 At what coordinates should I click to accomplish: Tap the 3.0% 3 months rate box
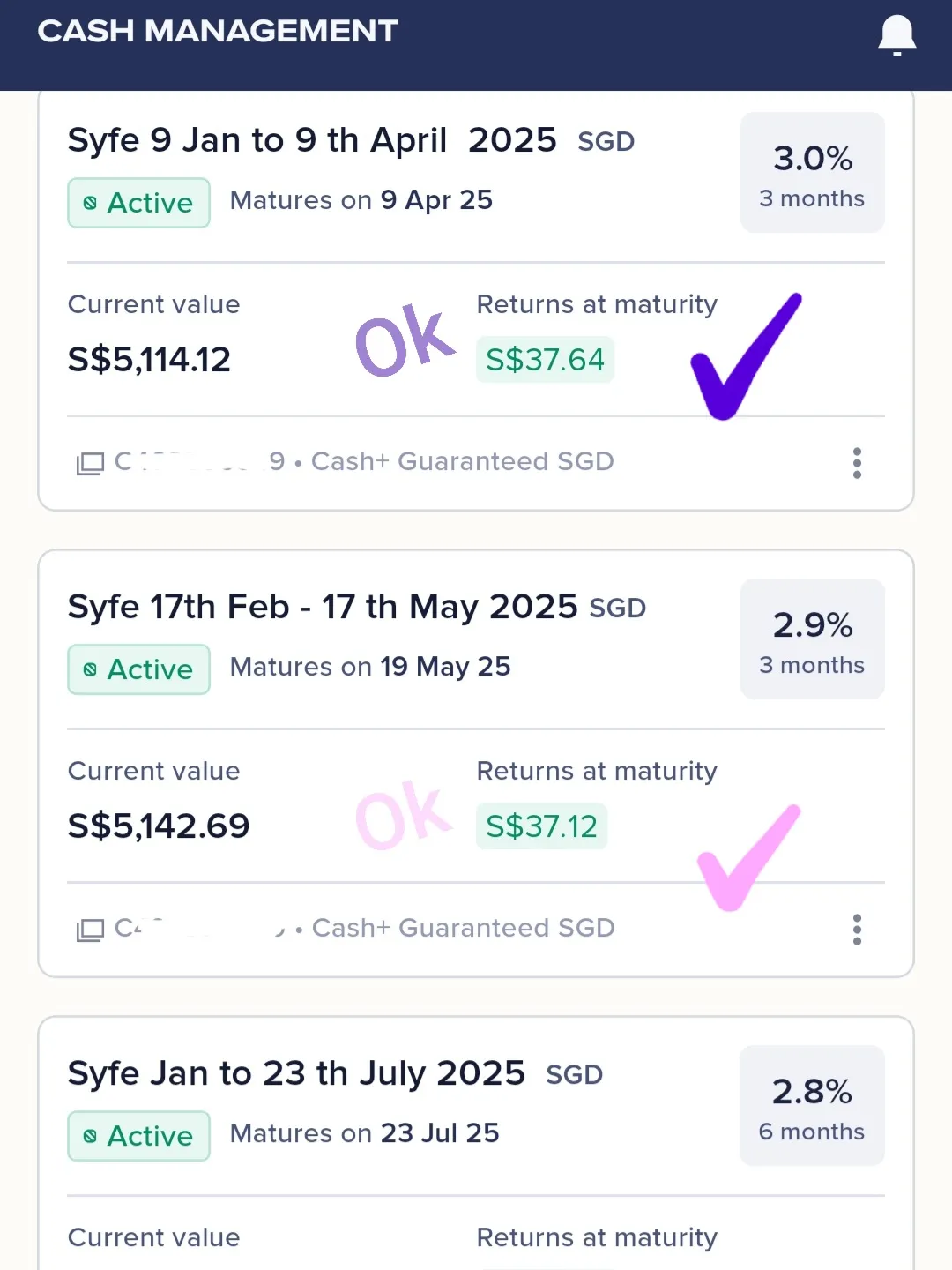812,173
